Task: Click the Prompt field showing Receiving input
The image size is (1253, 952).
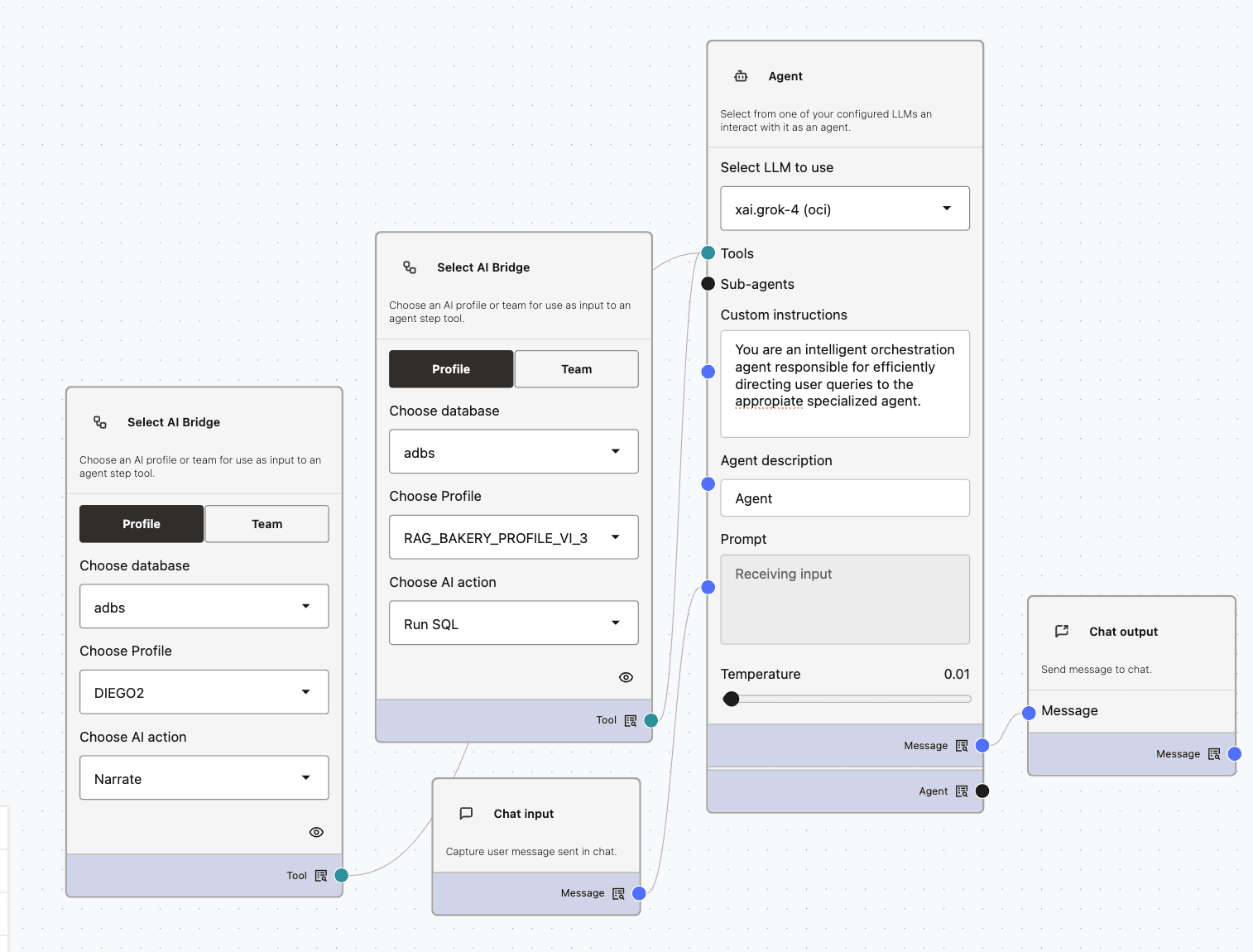Action: [844, 599]
